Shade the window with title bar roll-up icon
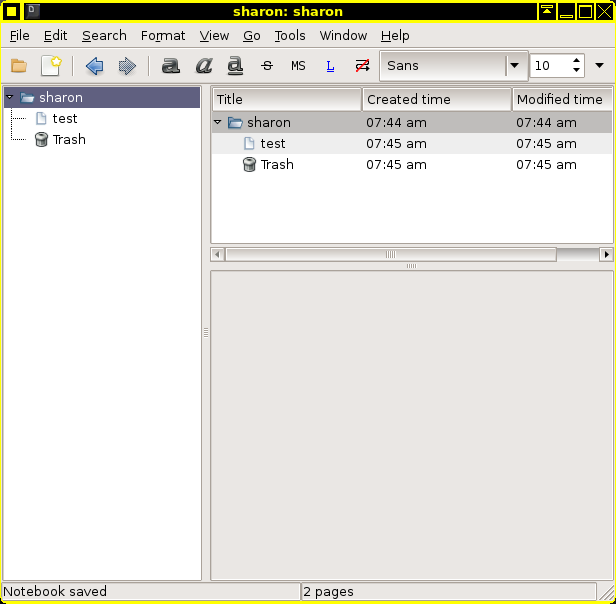This screenshot has width=616, height=604. tap(546, 11)
